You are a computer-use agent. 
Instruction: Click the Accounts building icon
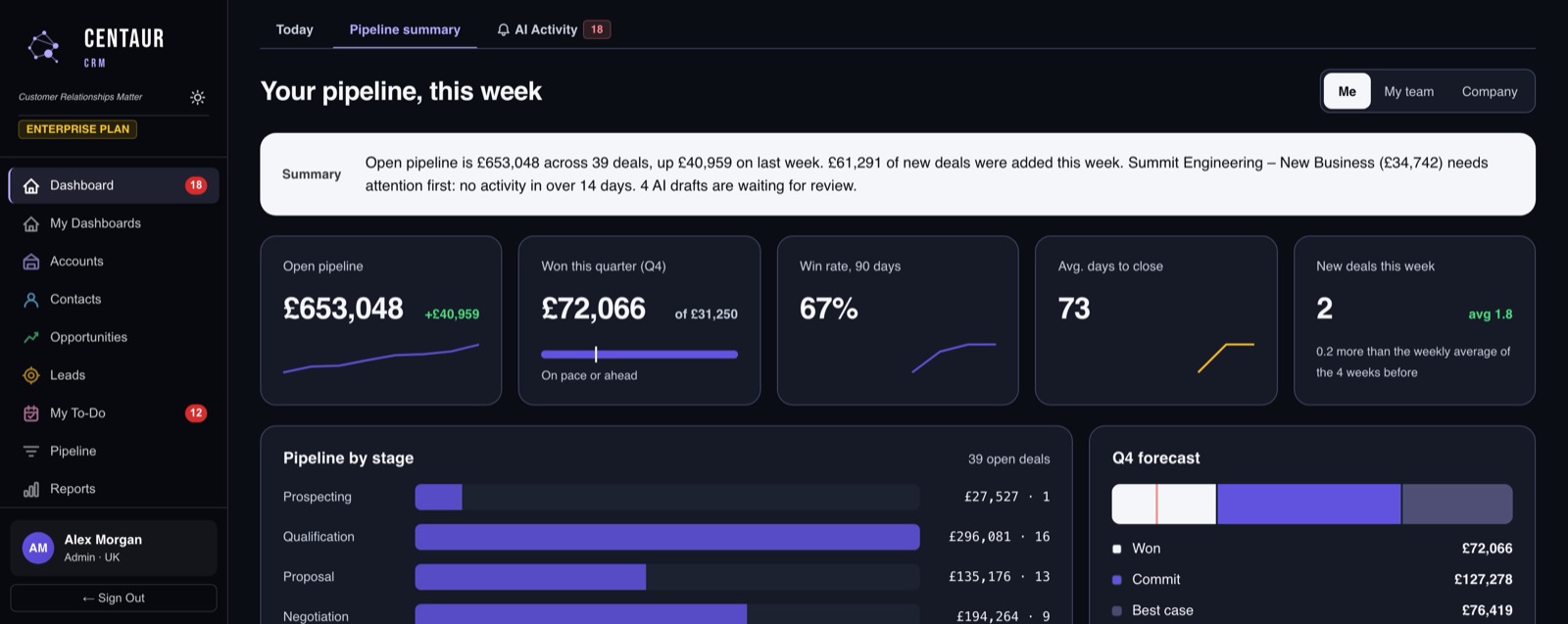pyautogui.click(x=31, y=262)
